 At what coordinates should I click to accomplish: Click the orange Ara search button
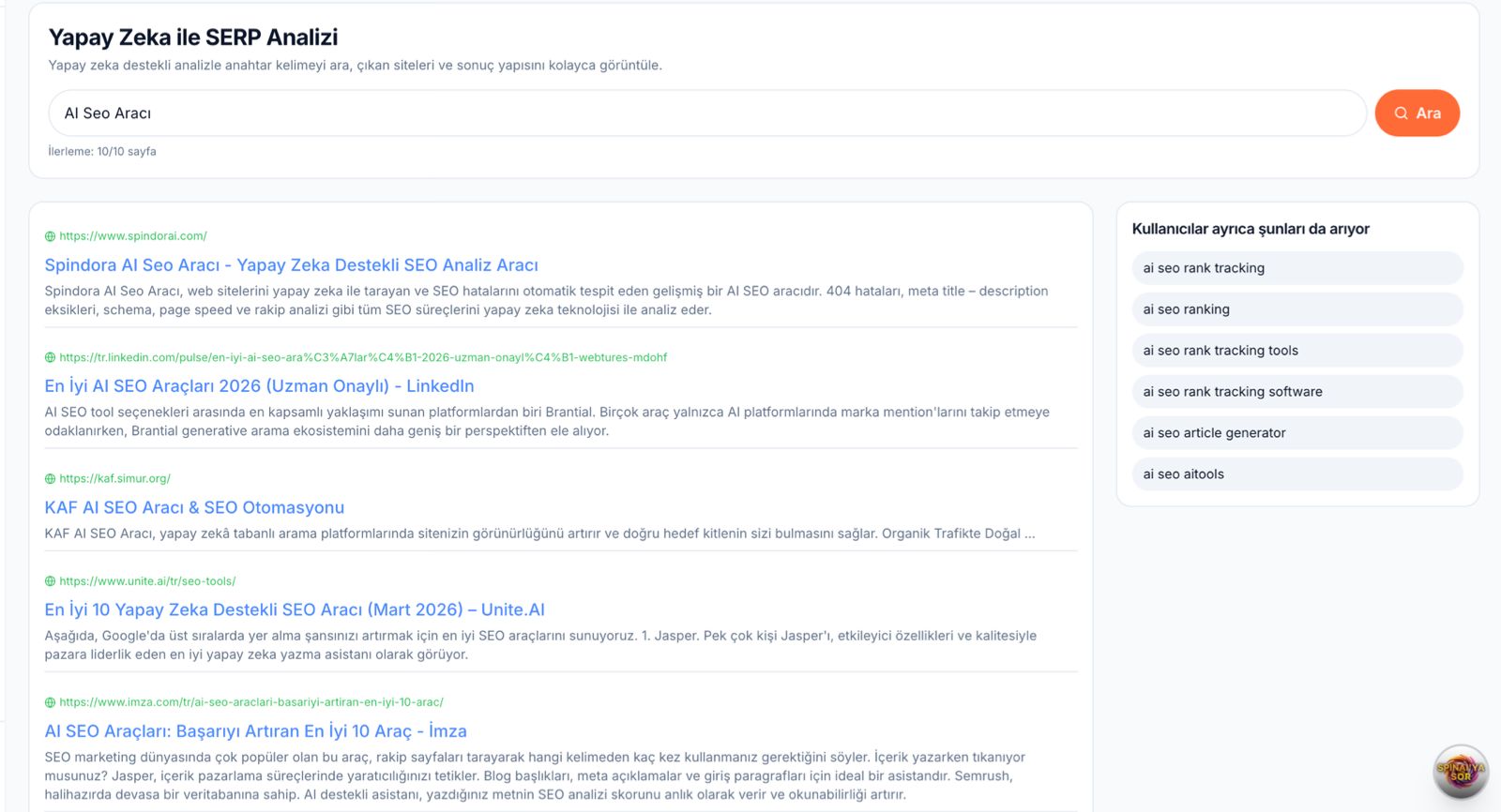[1417, 113]
